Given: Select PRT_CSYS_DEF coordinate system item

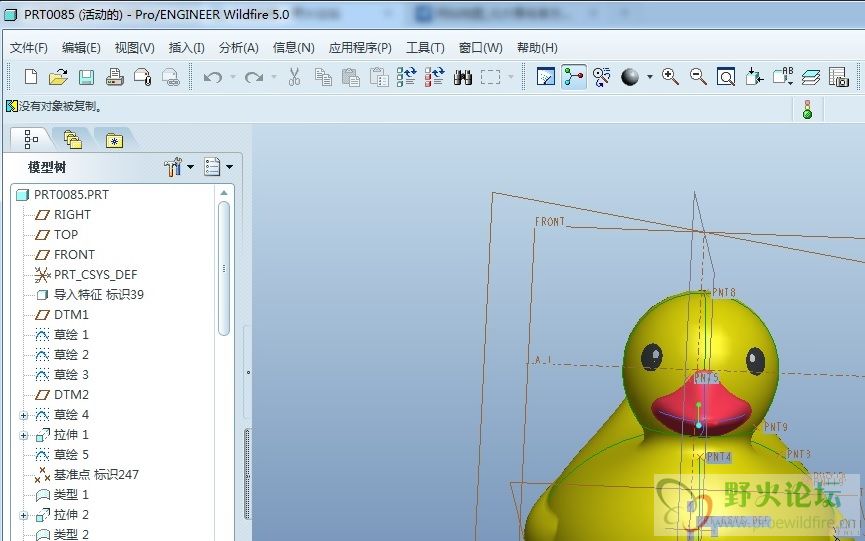Looking at the screenshot, I should [95, 275].
